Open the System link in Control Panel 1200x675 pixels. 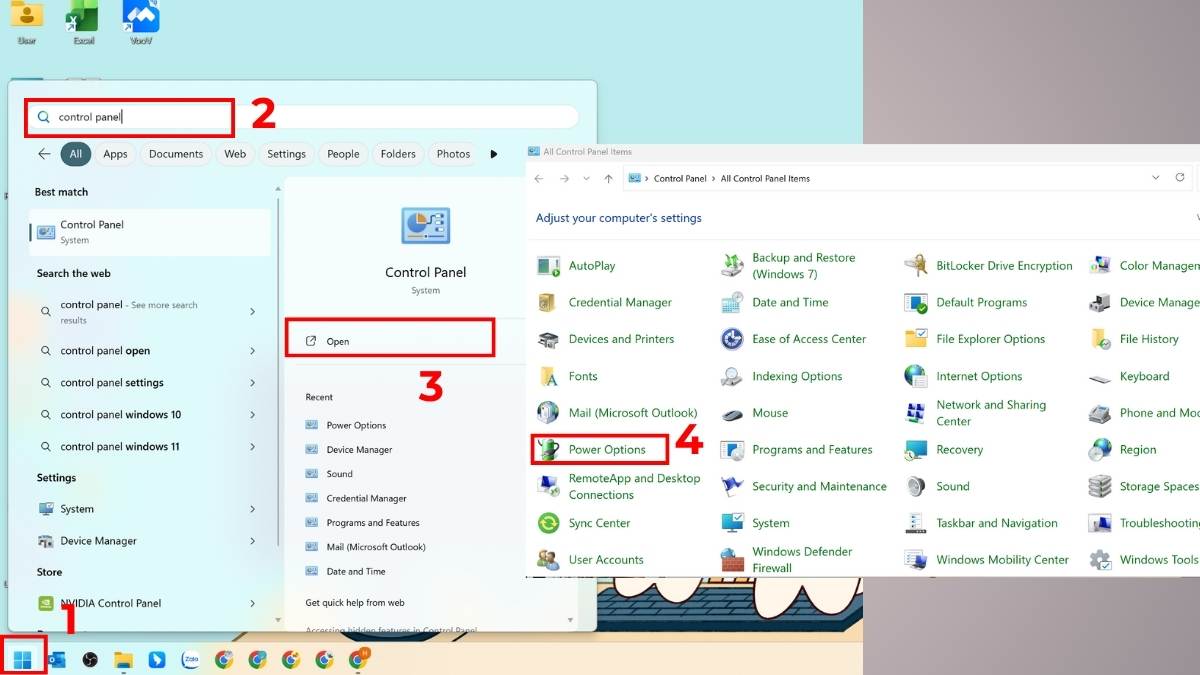click(x=771, y=523)
